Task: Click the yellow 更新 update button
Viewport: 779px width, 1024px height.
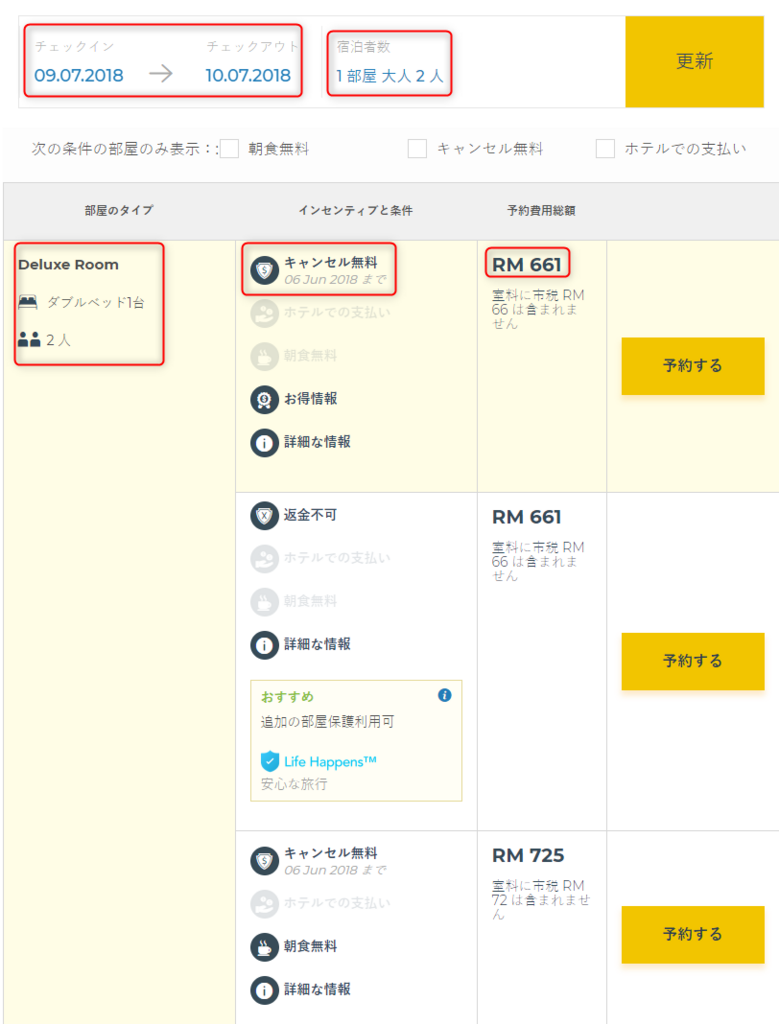Action: click(695, 61)
